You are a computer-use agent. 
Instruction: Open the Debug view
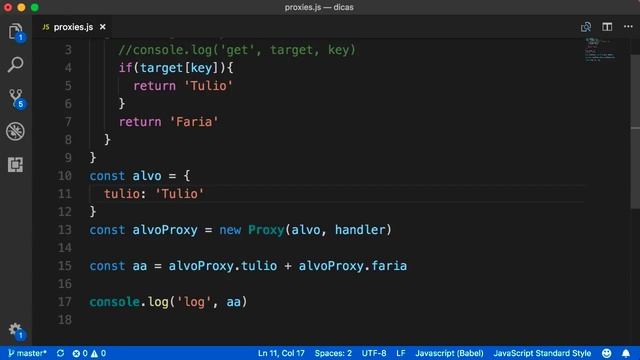coord(16,131)
